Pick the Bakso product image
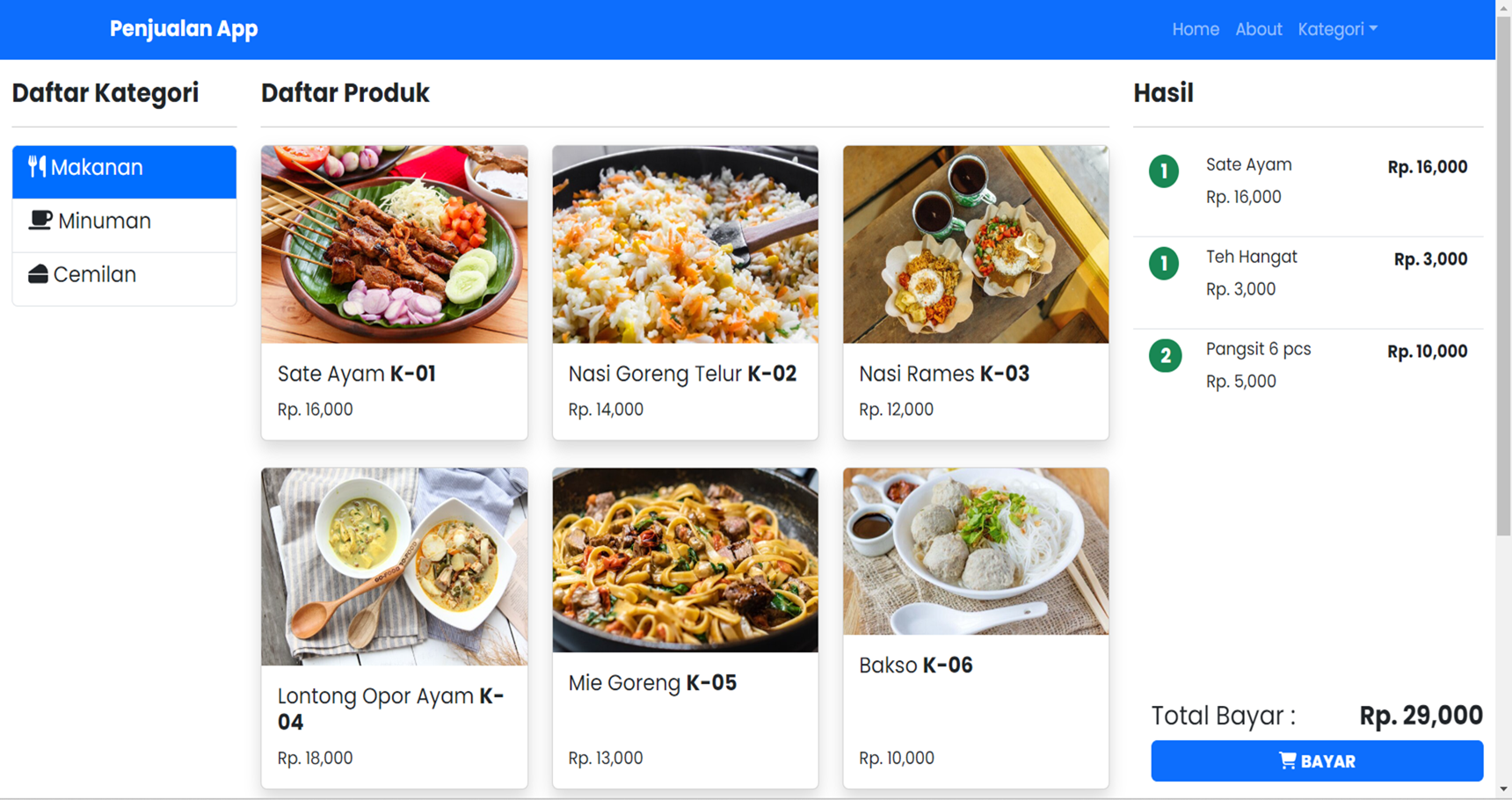This screenshot has height=800, width=1512. 975,551
